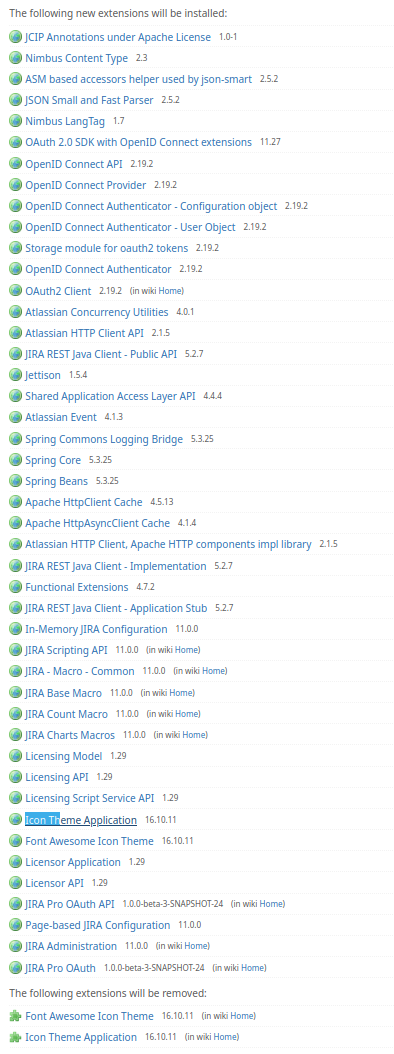394x1054 pixels.
Task: Click the globe icon next to Nimbus Content Type
Action: (x=15, y=58)
